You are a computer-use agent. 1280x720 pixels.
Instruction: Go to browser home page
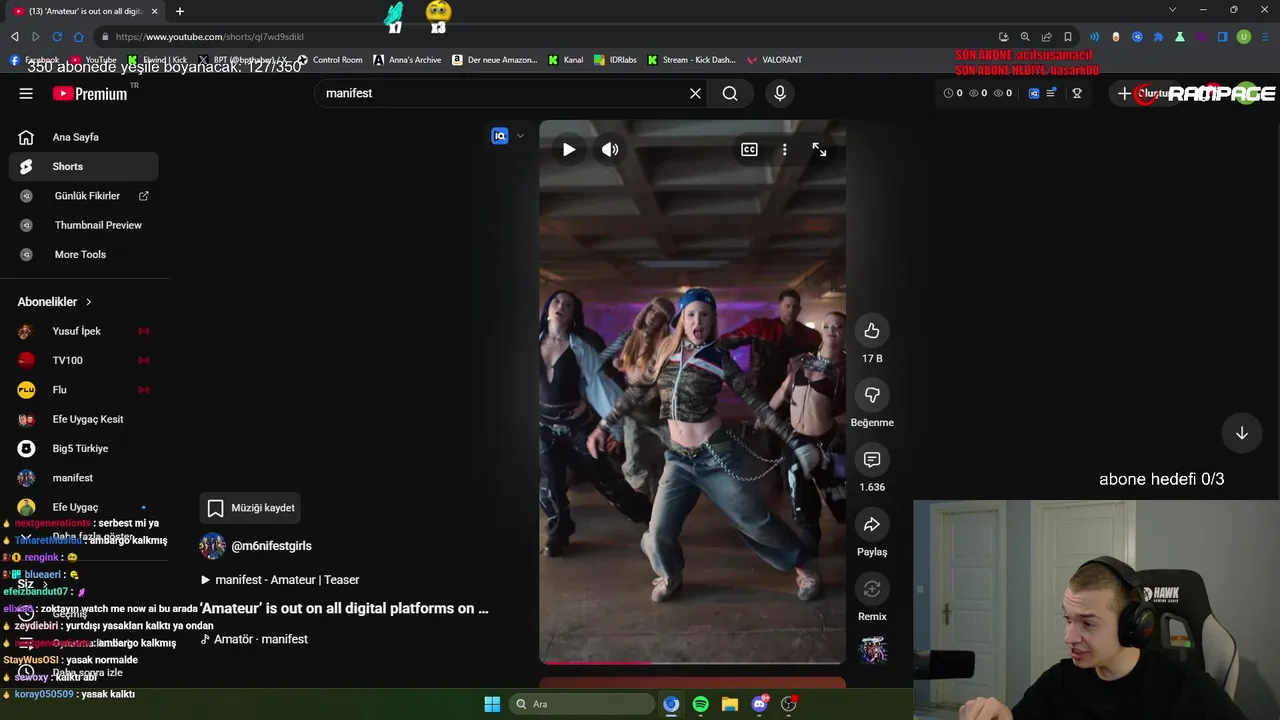pyautogui.click(x=78, y=37)
